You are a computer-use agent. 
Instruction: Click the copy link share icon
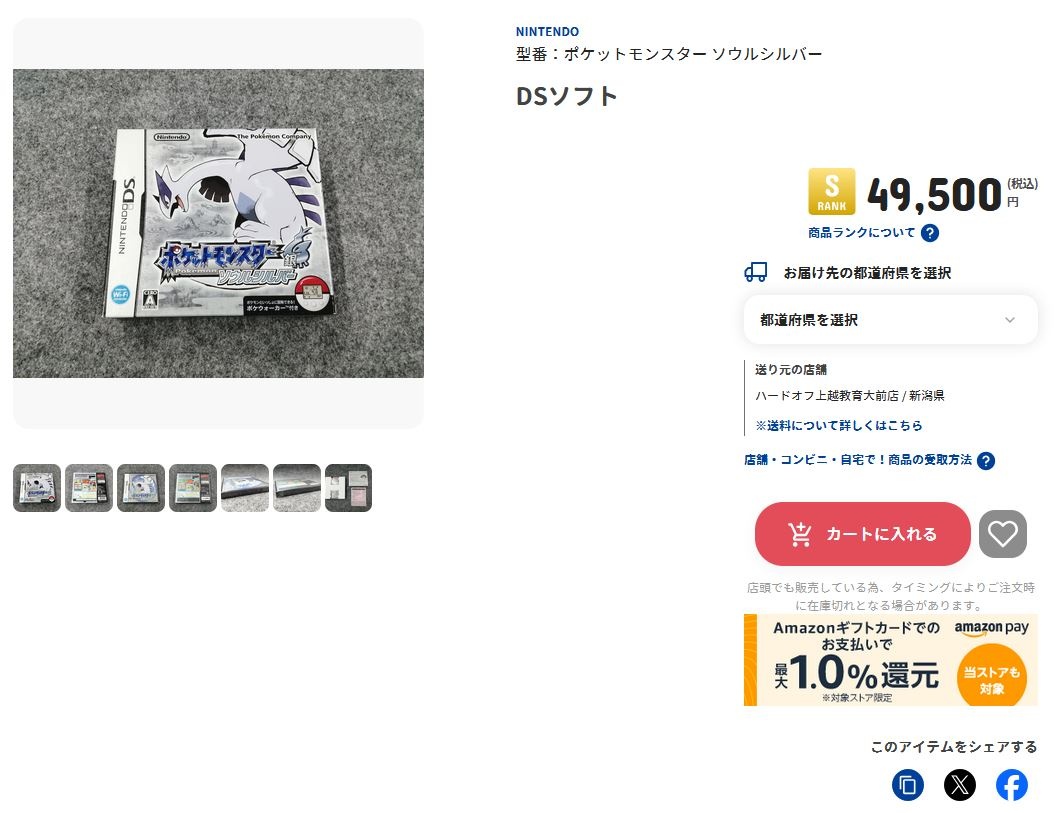click(x=908, y=785)
